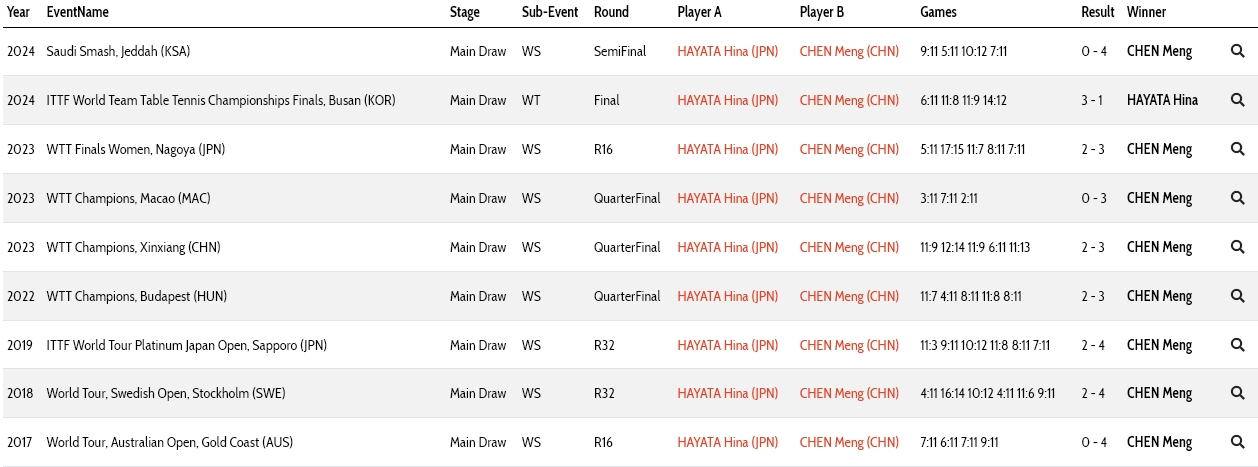Image resolution: width=1258 pixels, height=467 pixels.
Task: Click the Round column header
Action: (x=611, y=12)
